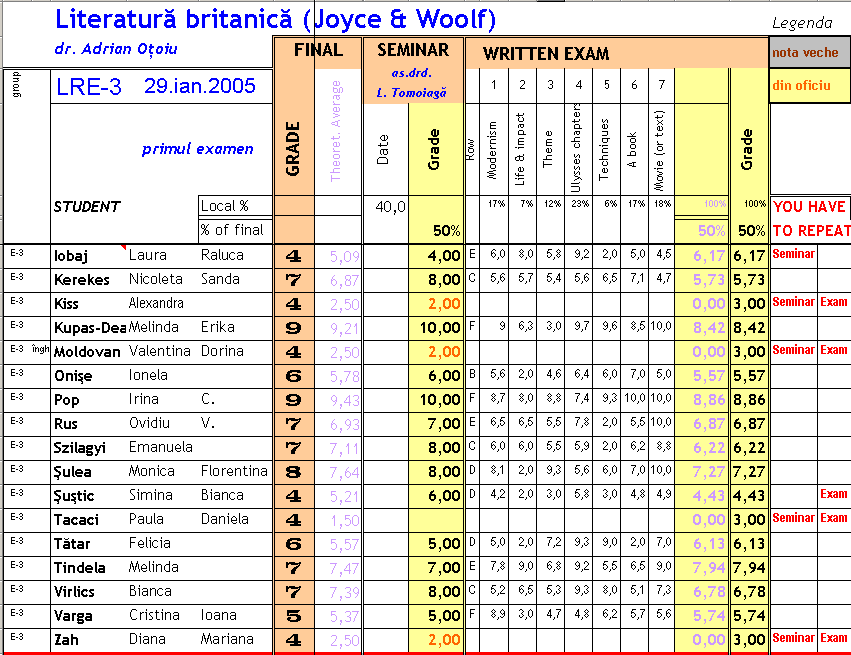This screenshot has height=655, width=851.
Task: Select the 'LRE-3 29.ian.2005' cell
Action: 156,86
